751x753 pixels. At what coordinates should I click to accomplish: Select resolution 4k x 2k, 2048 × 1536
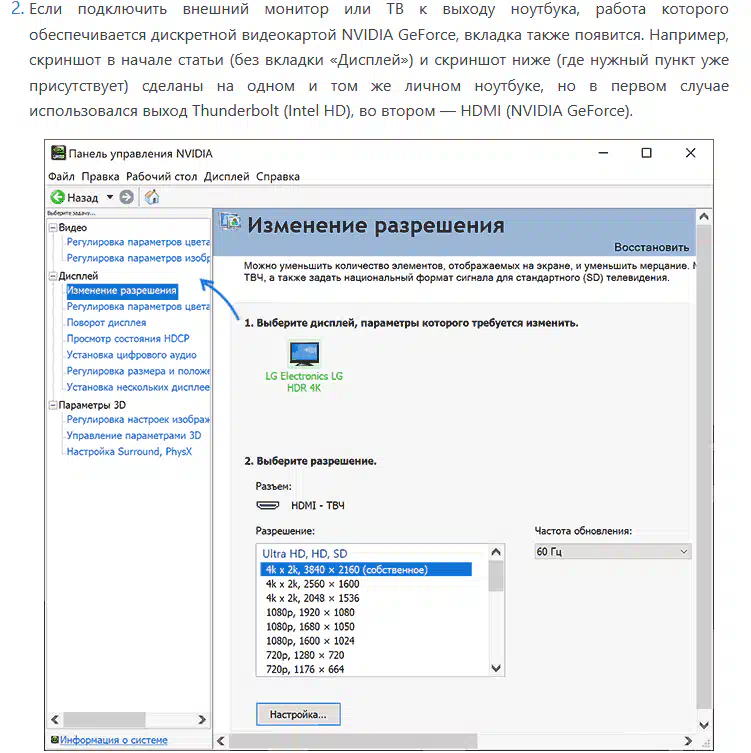313,598
